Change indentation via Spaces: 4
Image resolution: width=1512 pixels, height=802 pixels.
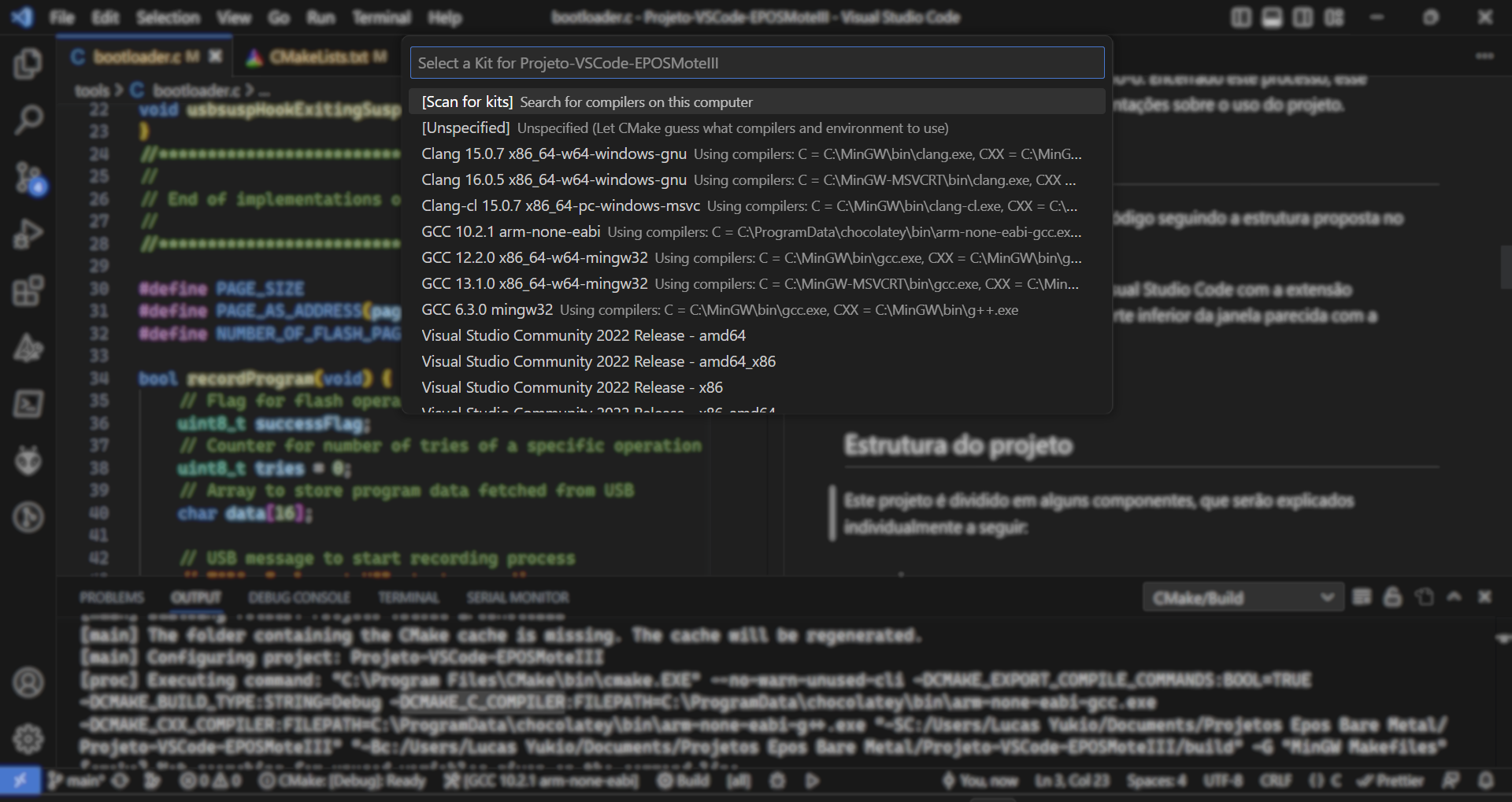[1157, 781]
